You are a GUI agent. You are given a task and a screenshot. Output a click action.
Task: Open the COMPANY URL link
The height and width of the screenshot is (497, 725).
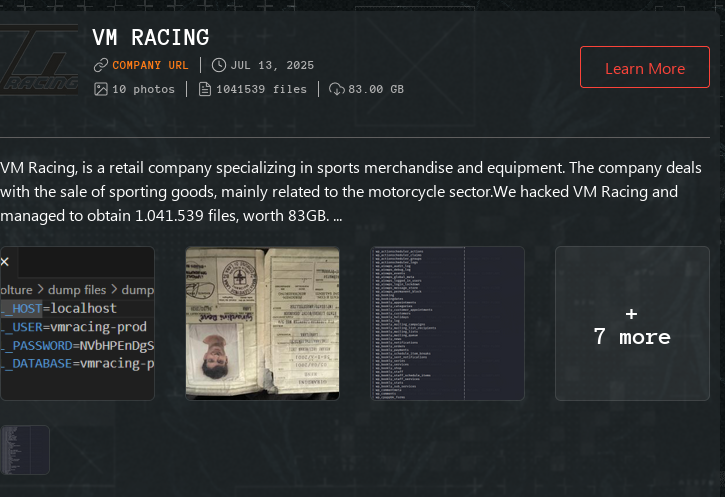150,65
